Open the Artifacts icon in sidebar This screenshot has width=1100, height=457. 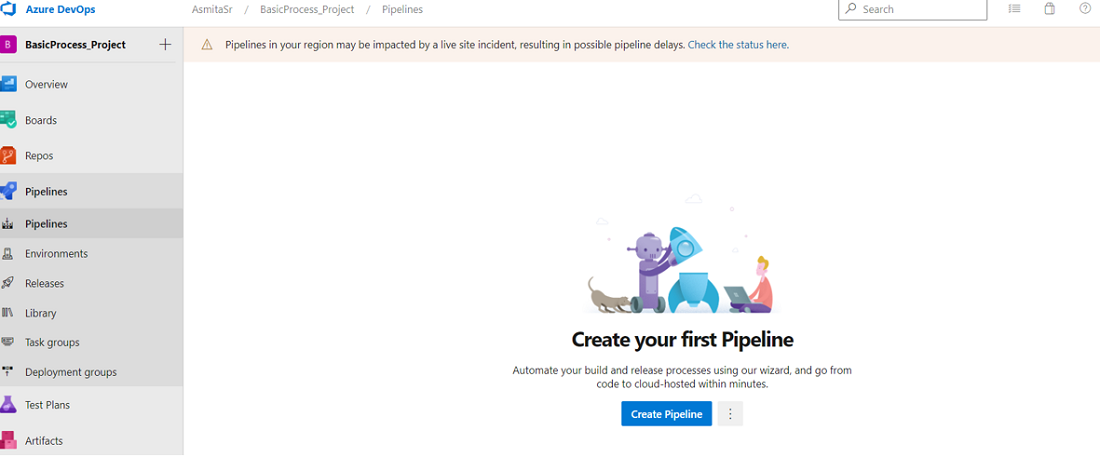[x=9, y=440]
